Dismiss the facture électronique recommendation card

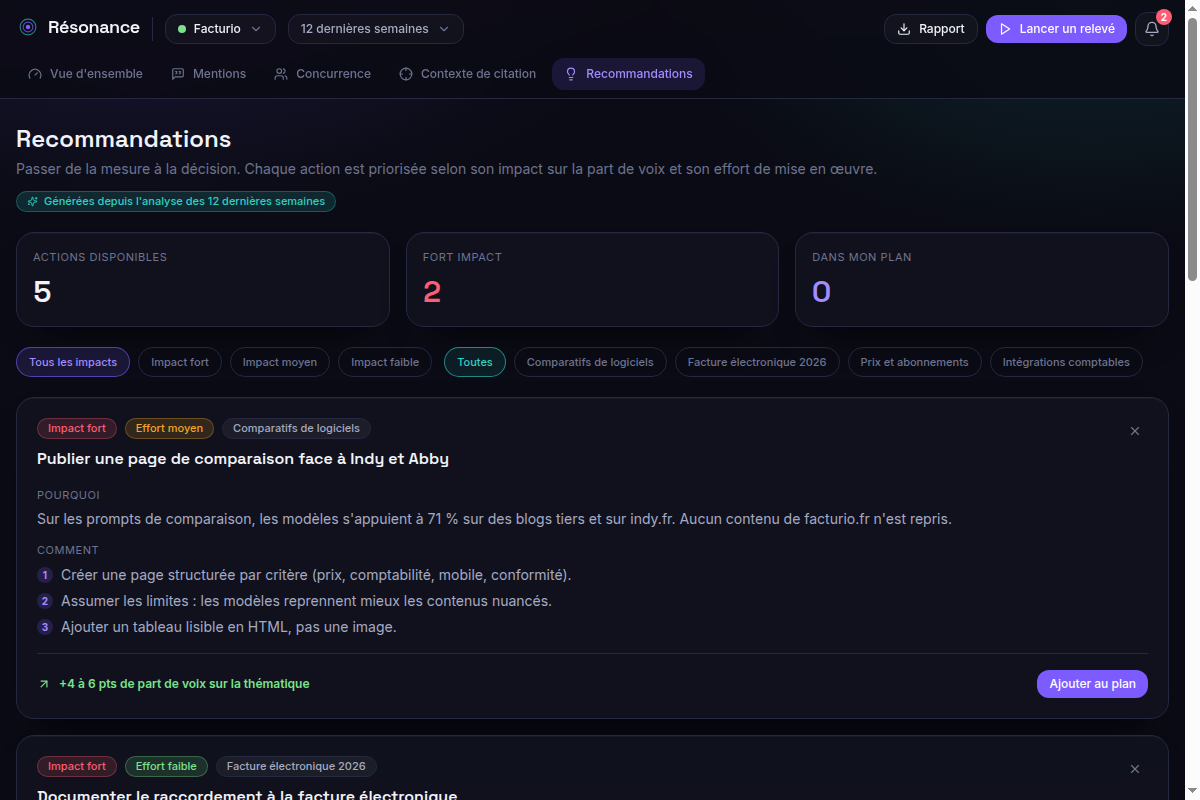[1135, 769]
